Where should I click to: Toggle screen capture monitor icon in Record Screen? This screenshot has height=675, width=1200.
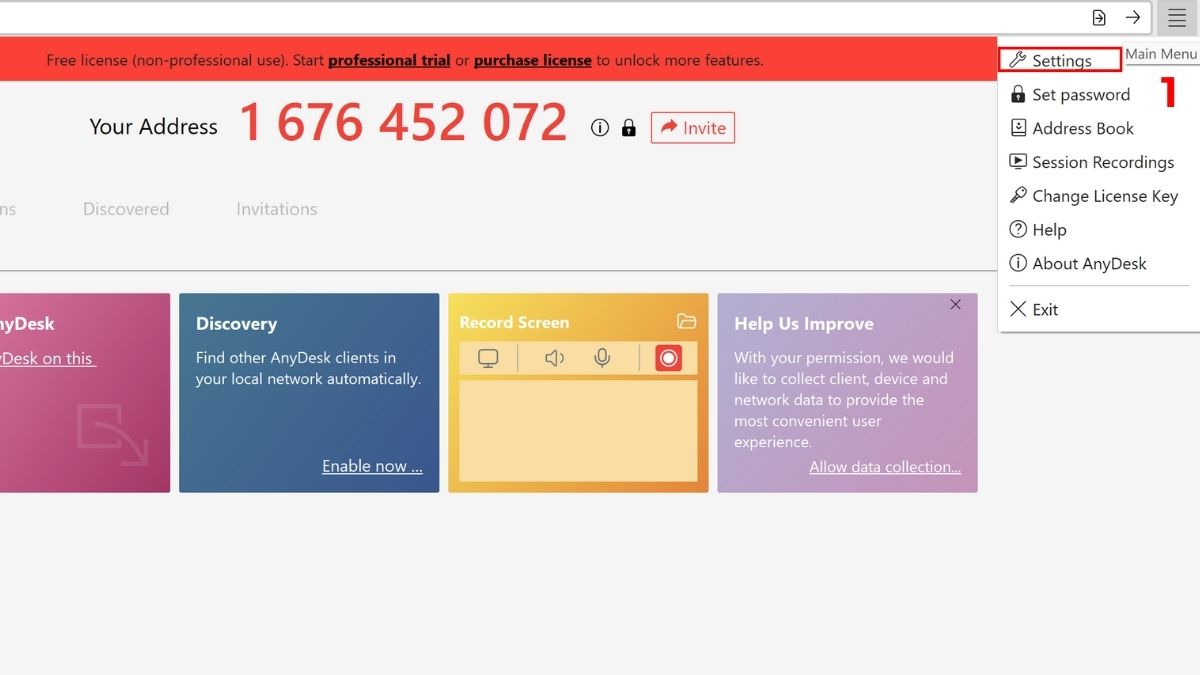(488, 358)
